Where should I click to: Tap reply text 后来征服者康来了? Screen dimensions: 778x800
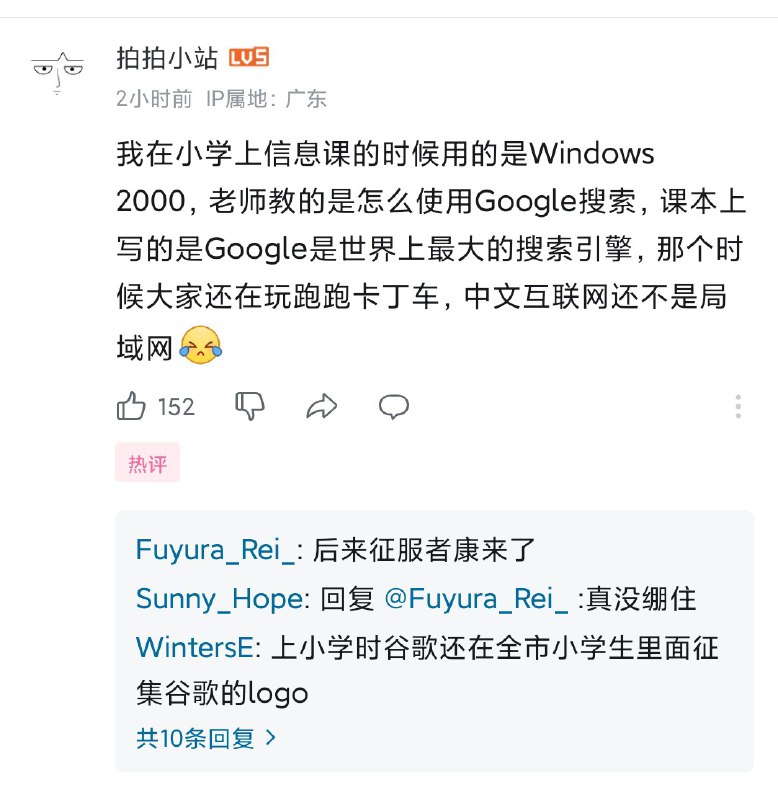click(423, 551)
